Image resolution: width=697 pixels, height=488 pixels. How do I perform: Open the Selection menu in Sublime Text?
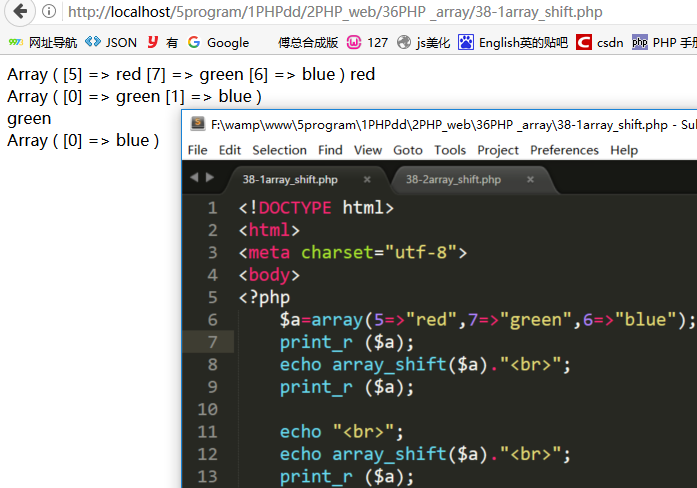pyautogui.click(x=280, y=150)
